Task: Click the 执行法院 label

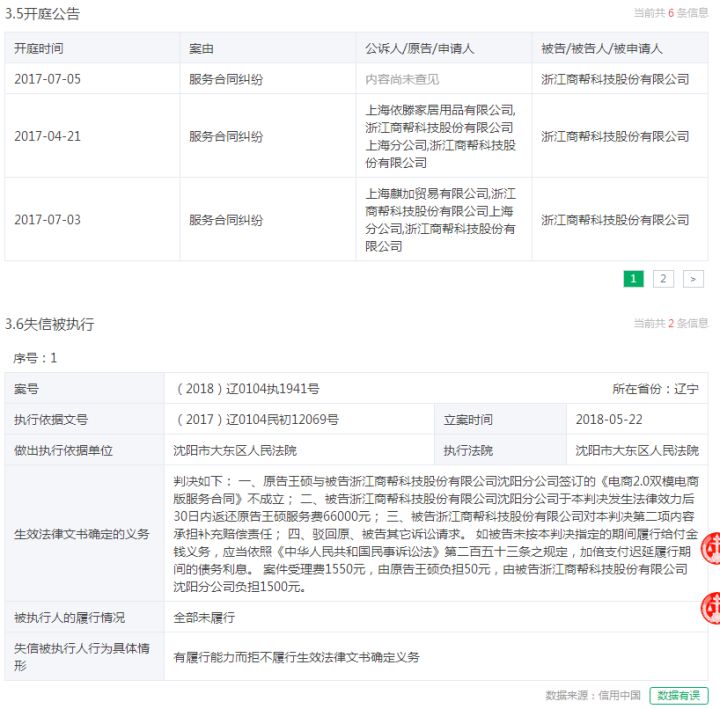Action: tap(468, 450)
